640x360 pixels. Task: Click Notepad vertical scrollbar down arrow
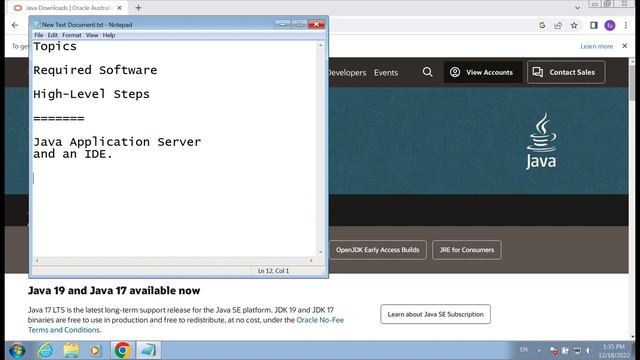pyautogui.click(x=320, y=252)
